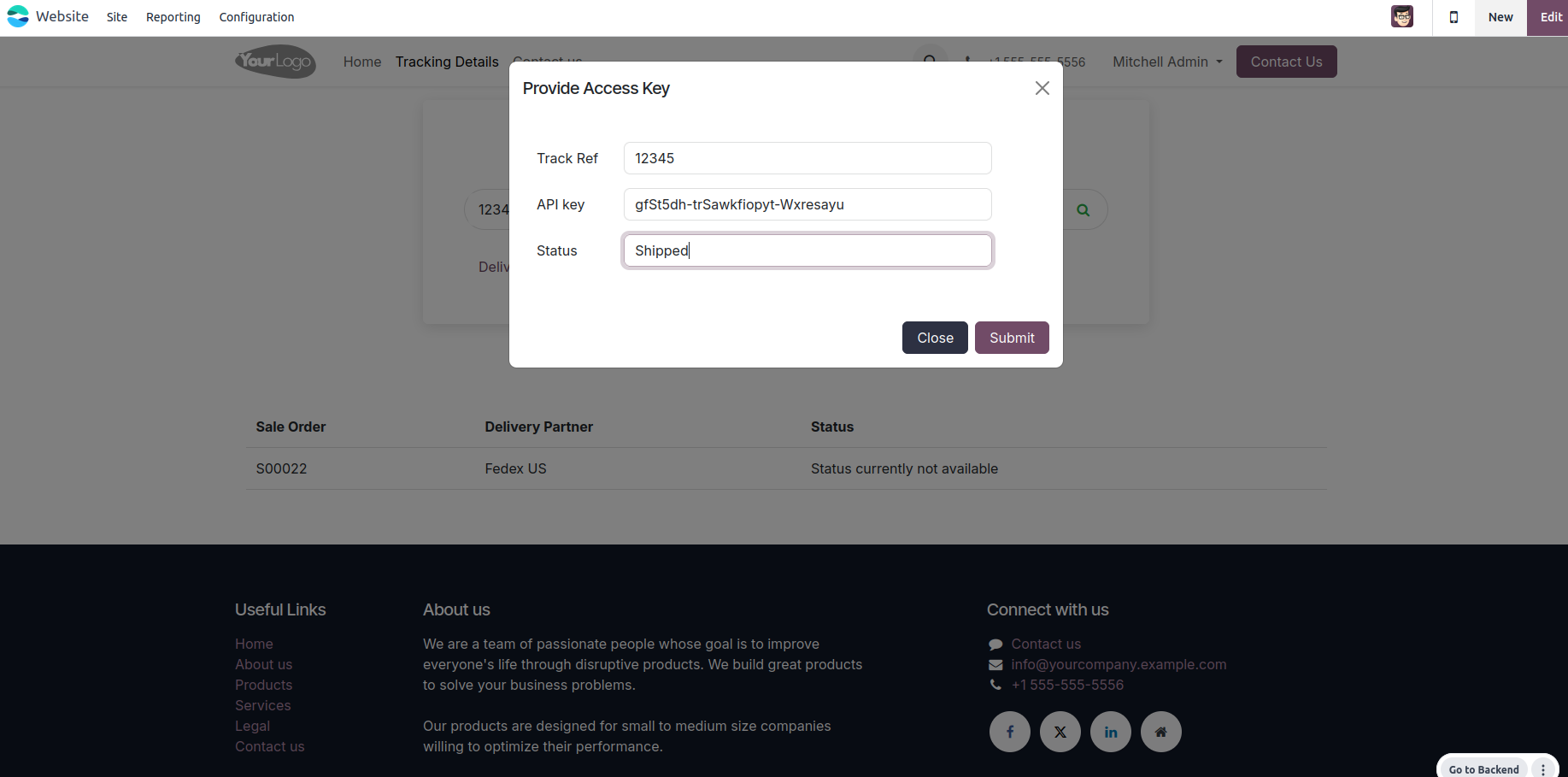The height and width of the screenshot is (777, 1568).
Task: Open the Configuration menu
Action: pos(256,17)
